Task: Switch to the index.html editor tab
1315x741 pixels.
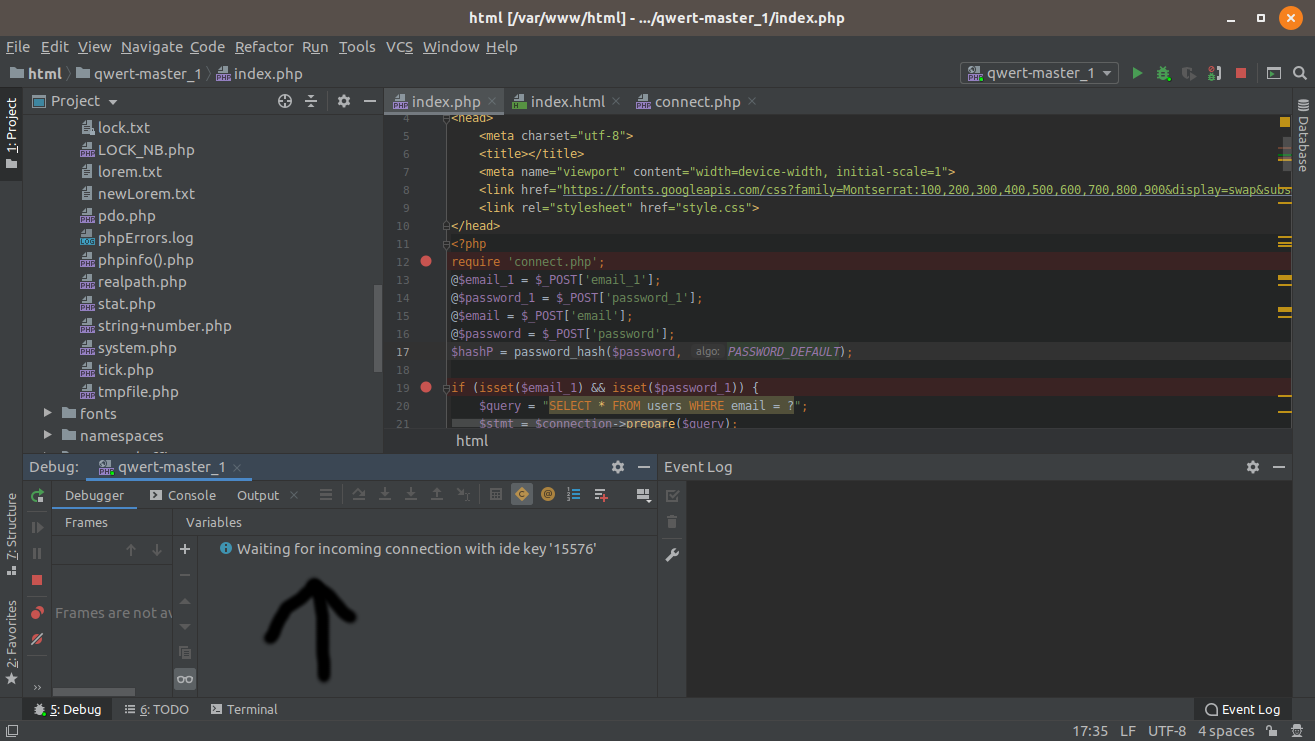Action: pos(567,102)
